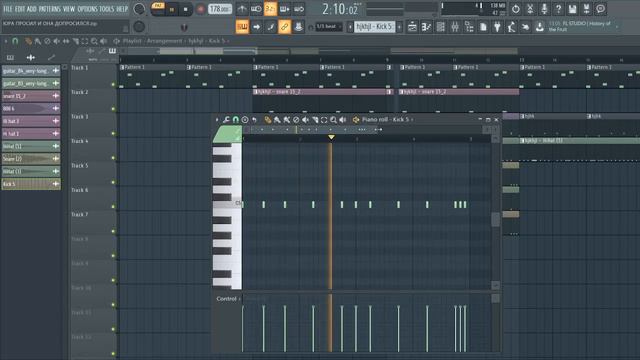Click the stop transport button
The image size is (640, 360).
click(x=185, y=9)
